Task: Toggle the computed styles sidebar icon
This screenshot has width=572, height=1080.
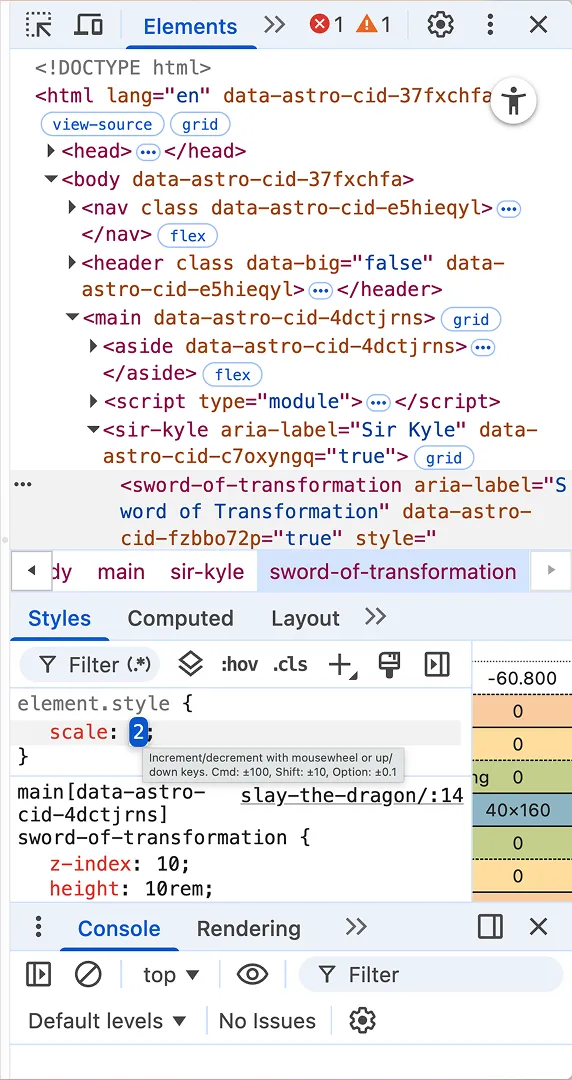Action: (x=437, y=664)
